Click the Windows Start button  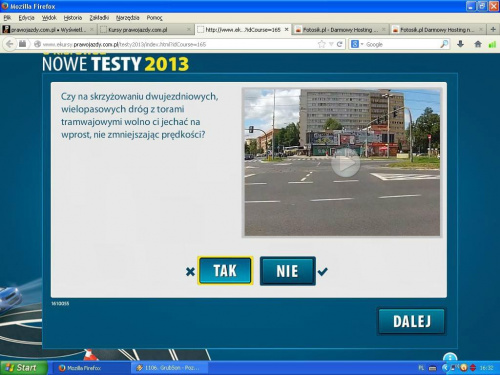coord(23,368)
